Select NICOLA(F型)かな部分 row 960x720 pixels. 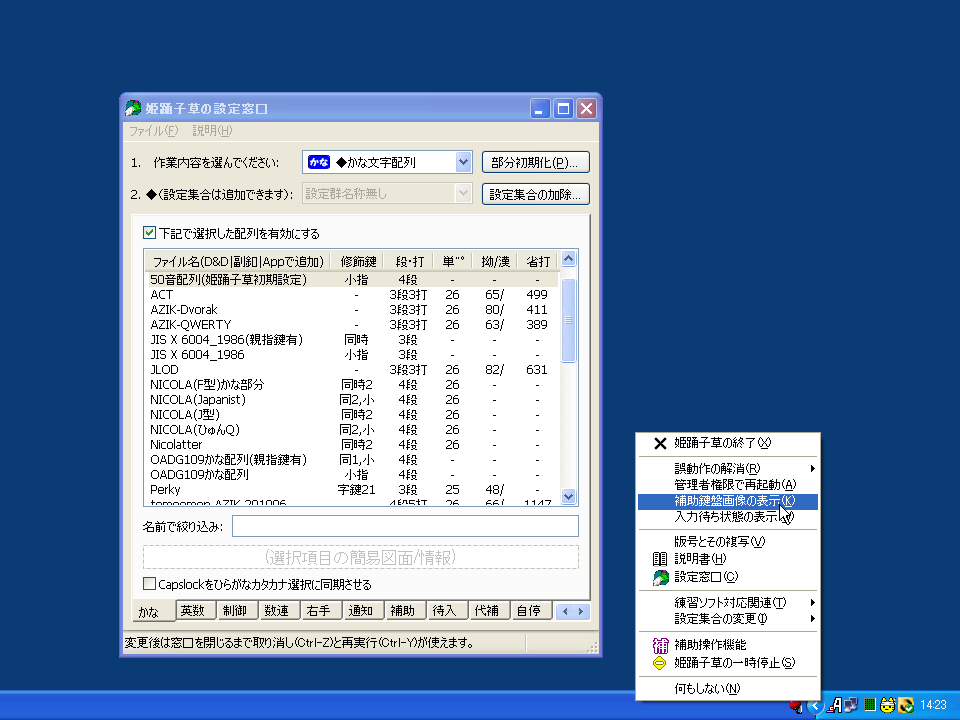pos(352,384)
